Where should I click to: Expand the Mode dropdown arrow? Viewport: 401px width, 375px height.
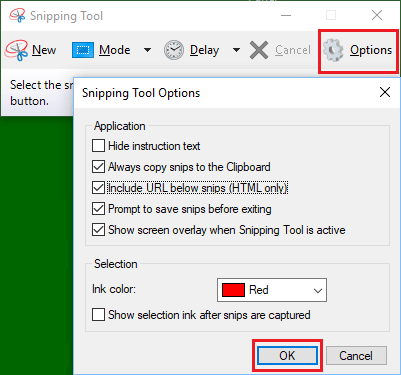click(x=147, y=50)
